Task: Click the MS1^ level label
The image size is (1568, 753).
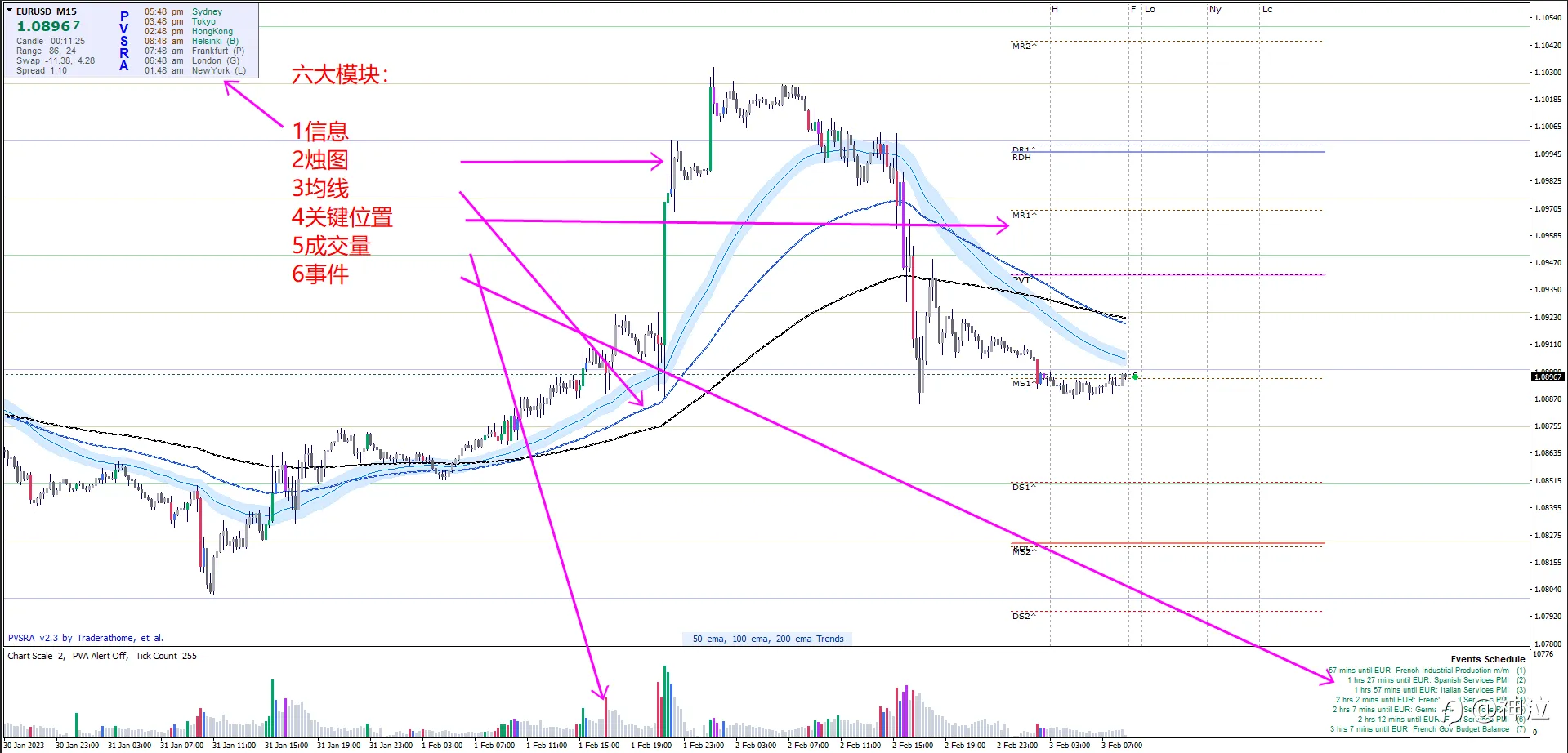Action: tap(1024, 384)
